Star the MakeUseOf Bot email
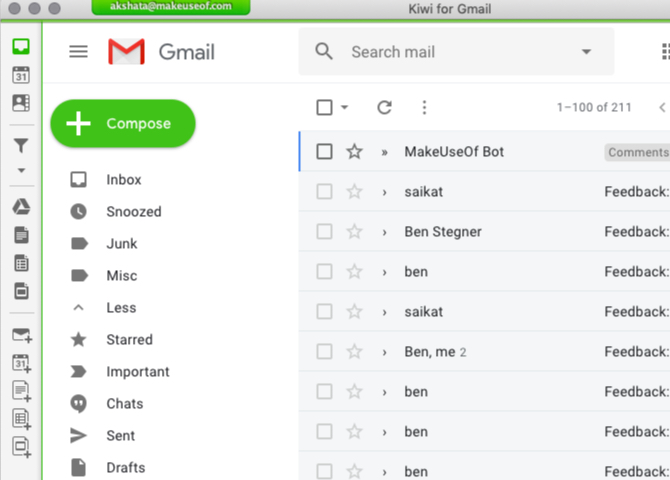 354,152
